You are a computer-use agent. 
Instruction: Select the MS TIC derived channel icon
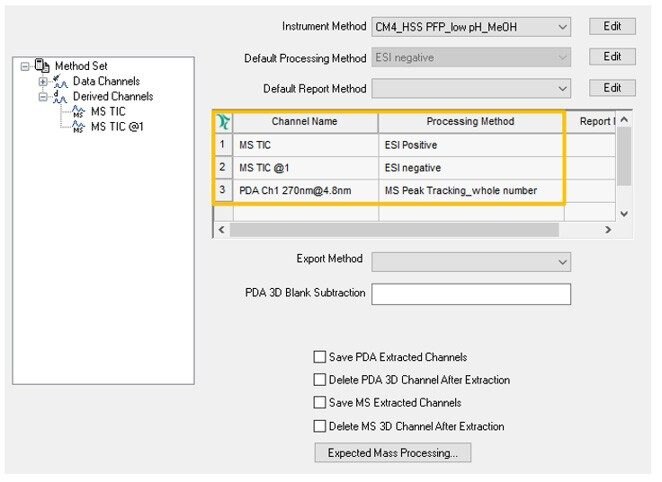click(78, 112)
